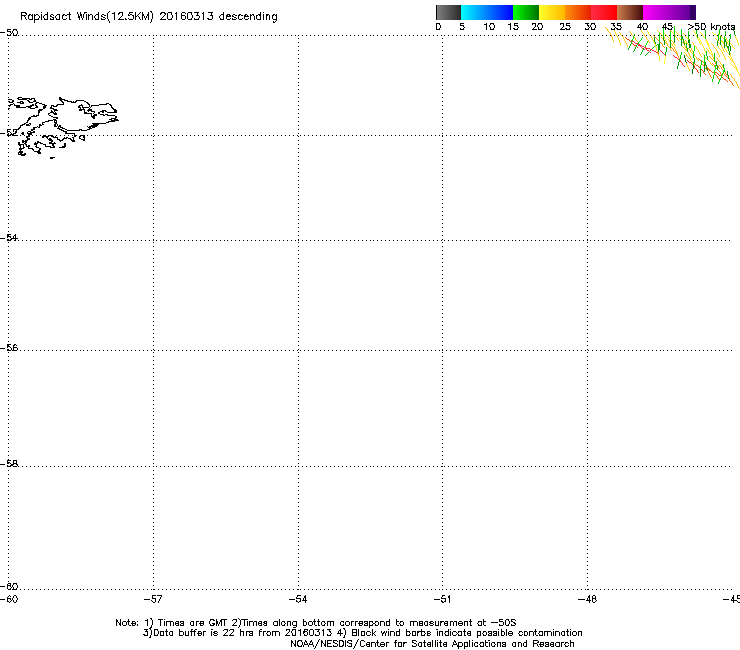Click the 'Rapidscat Winds(12.5KM) 20160313 descending' title

pos(149,17)
